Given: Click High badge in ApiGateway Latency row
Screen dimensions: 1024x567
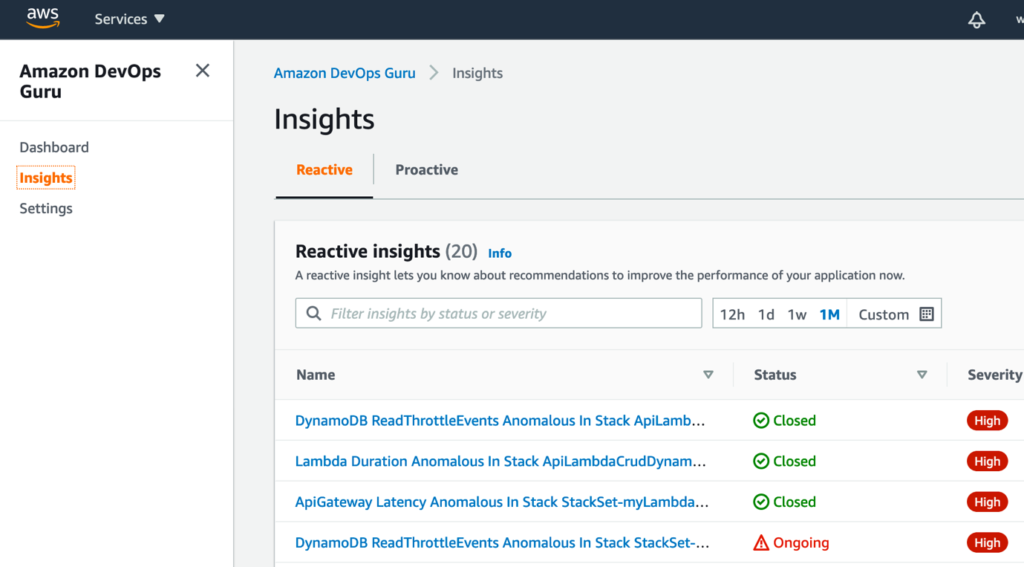Looking at the screenshot, I should pos(987,502).
